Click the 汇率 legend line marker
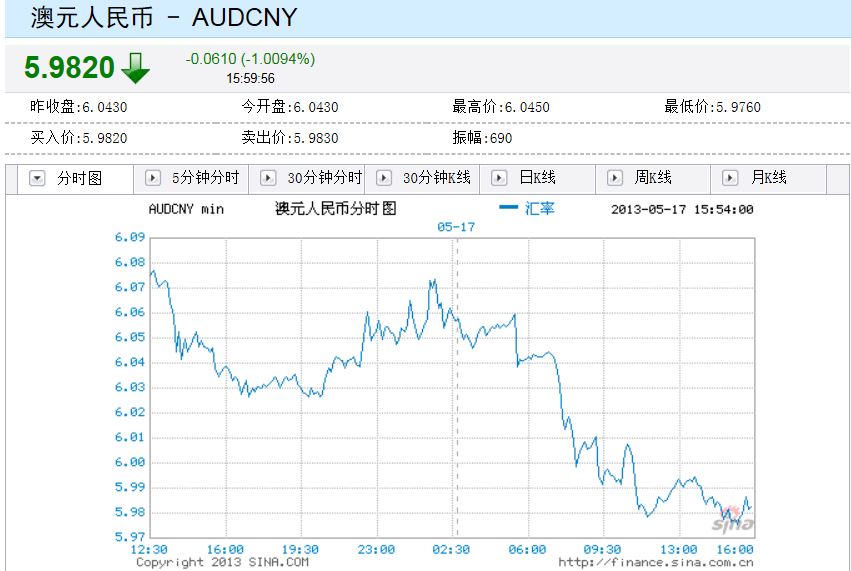 pyautogui.click(x=509, y=207)
